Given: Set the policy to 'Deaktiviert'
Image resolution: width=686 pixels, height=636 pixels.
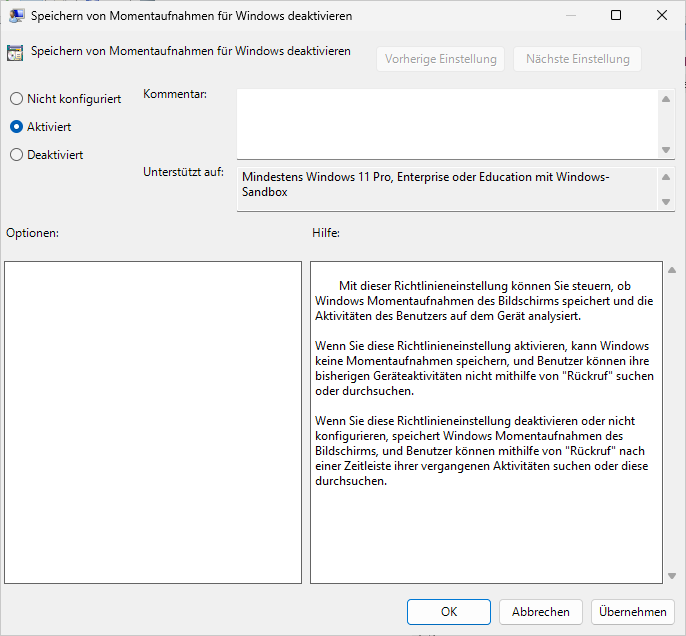Looking at the screenshot, I should [x=16, y=155].
